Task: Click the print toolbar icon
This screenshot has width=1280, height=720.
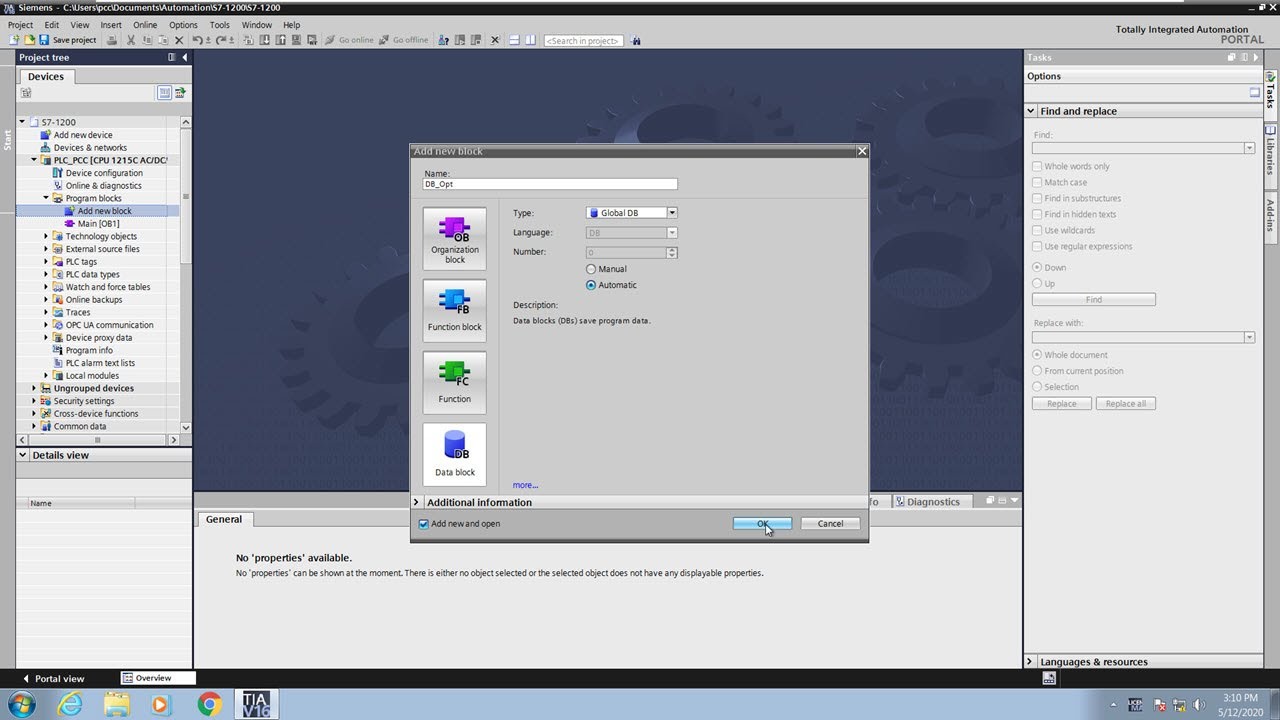Action: coord(112,40)
